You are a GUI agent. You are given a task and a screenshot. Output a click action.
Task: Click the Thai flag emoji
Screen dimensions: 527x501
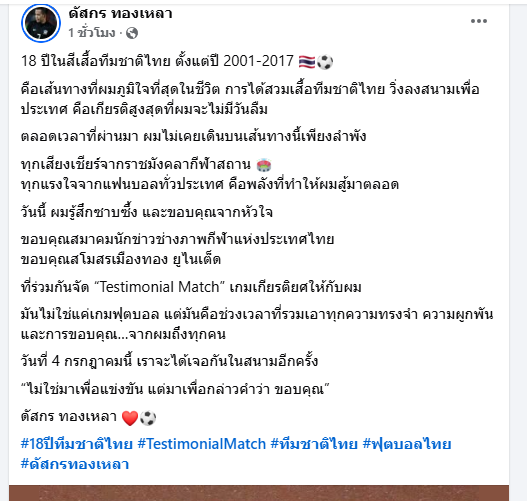tap(307, 62)
